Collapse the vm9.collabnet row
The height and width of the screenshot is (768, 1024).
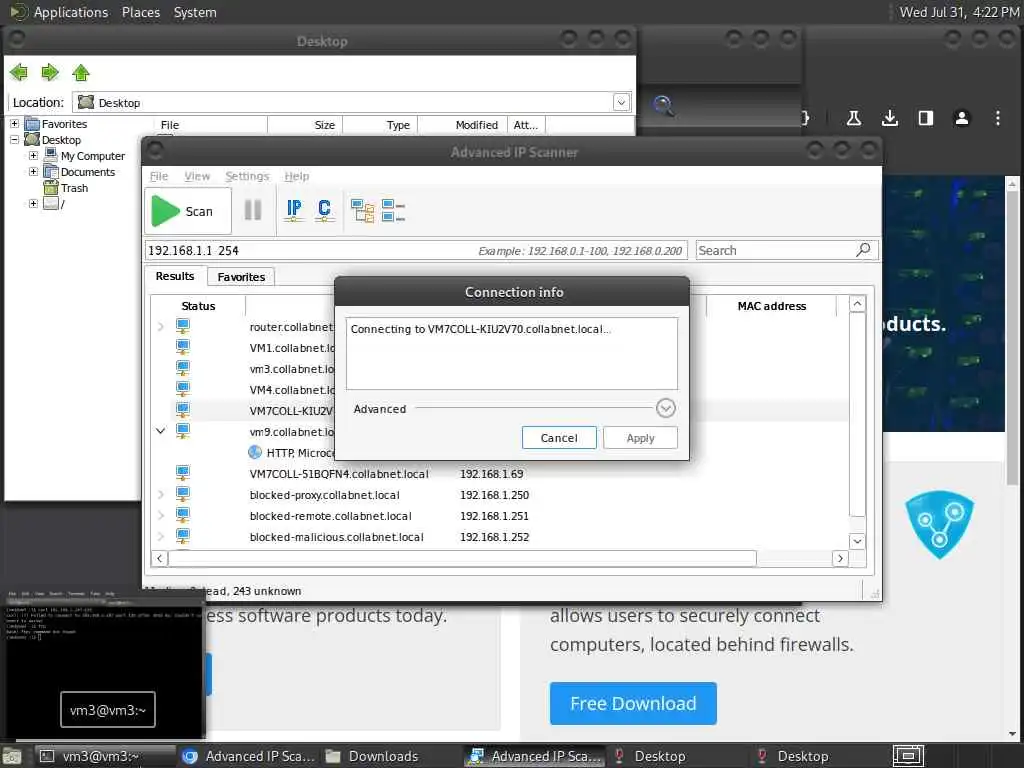[x=161, y=431]
